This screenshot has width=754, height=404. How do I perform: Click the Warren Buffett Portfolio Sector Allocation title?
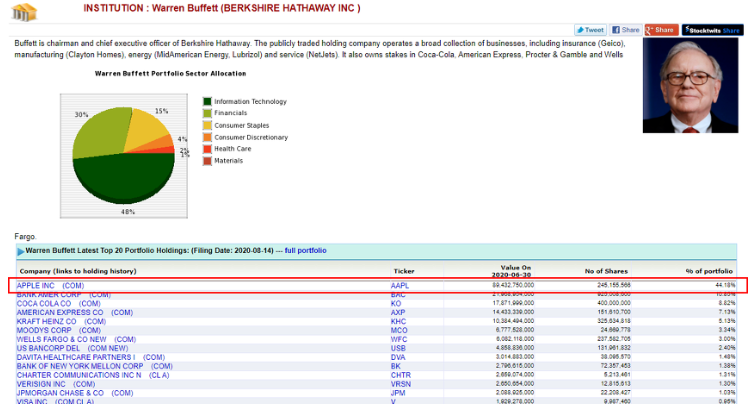[170, 74]
